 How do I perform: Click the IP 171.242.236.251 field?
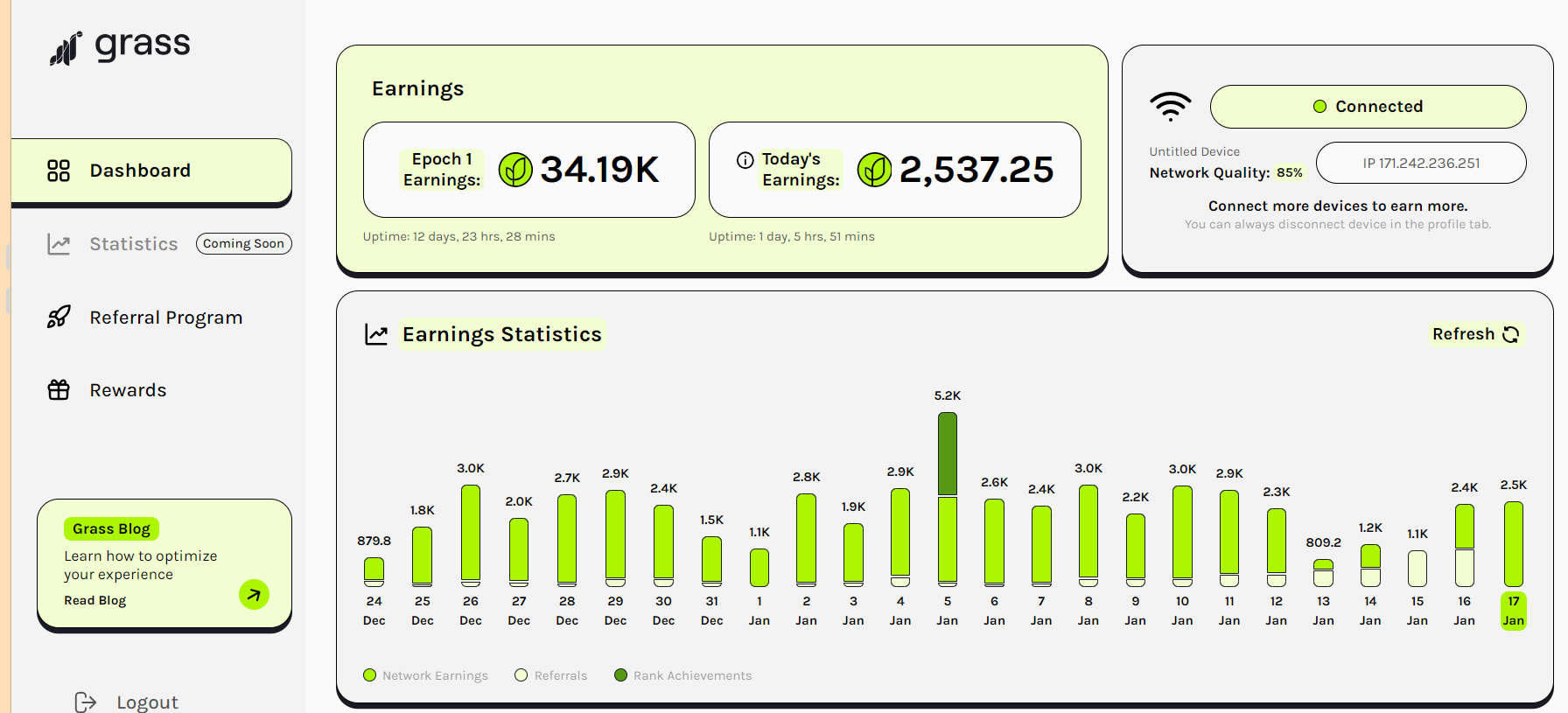tap(1421, 163)
